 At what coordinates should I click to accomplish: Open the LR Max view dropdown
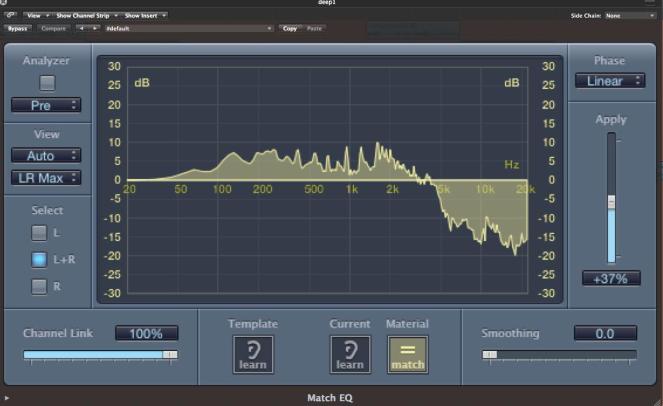46,178
